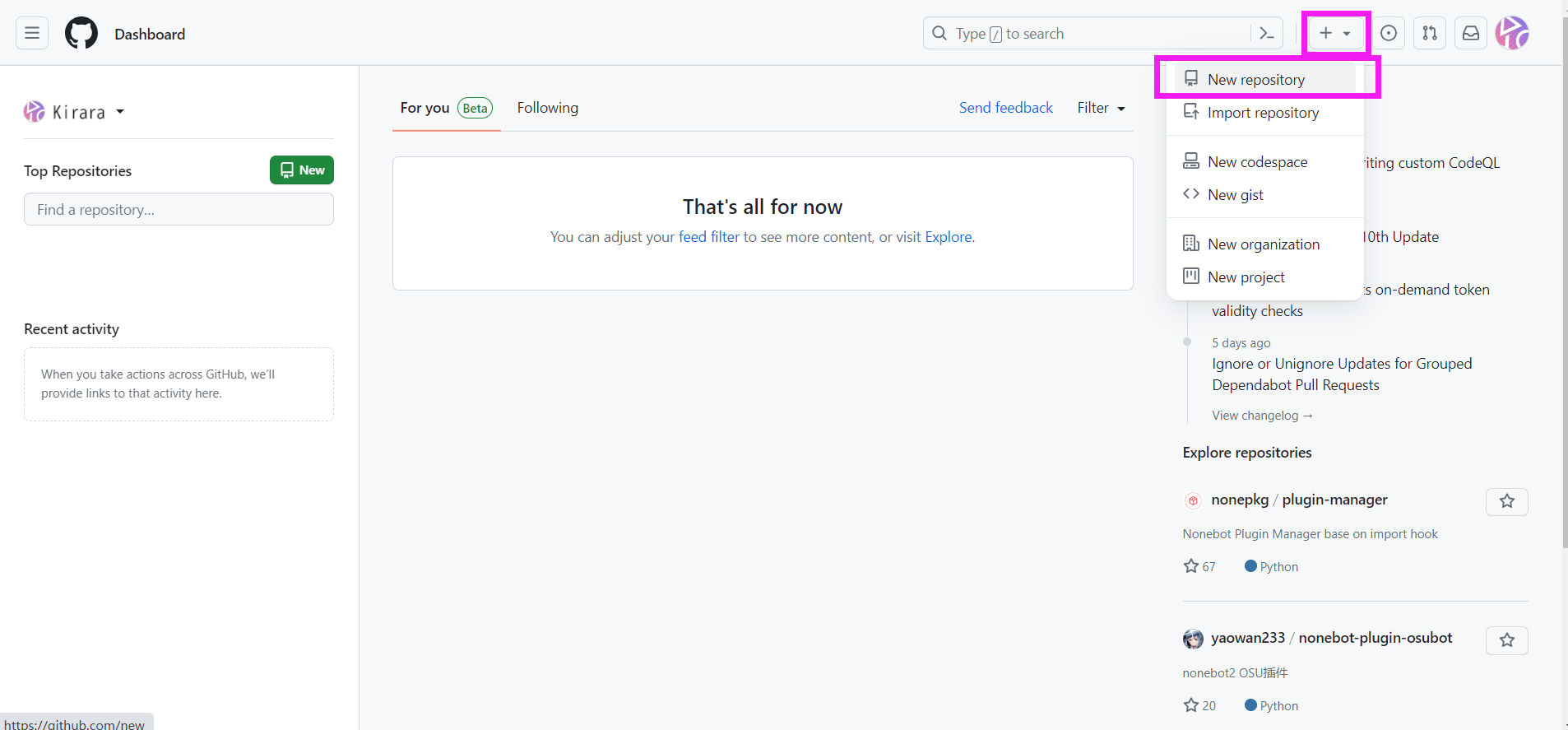Open the Issues icon in header
The image size is (1568, 730).
click(1389, 33)
